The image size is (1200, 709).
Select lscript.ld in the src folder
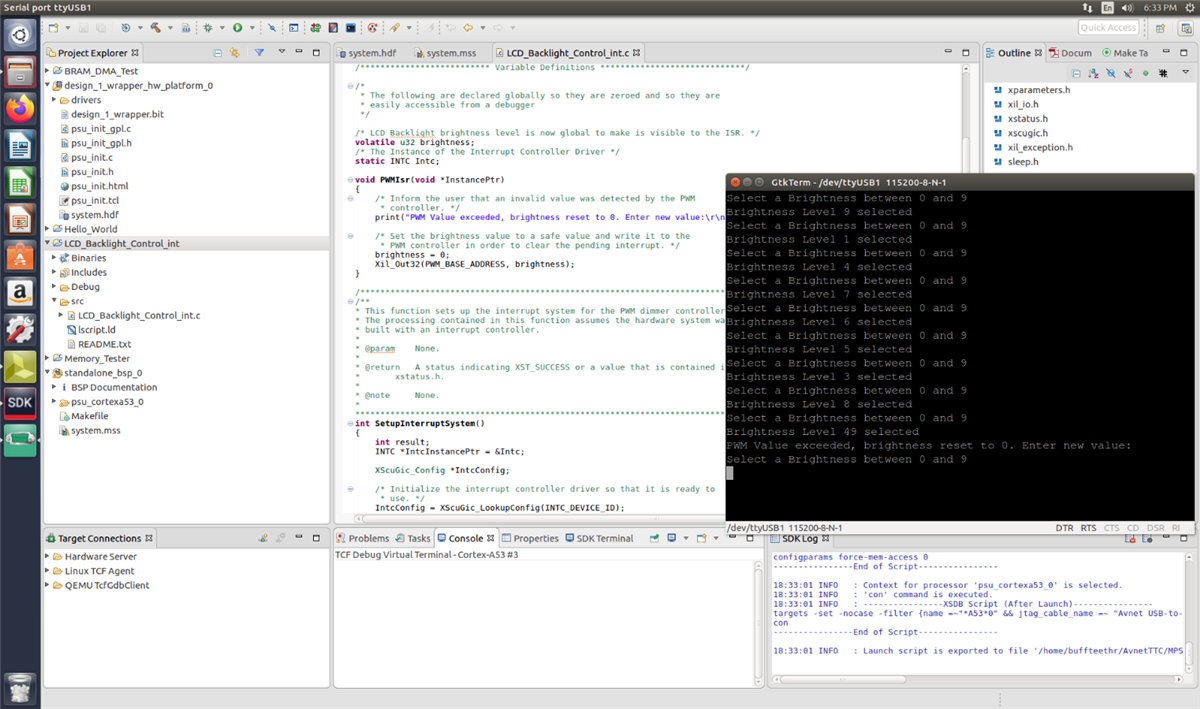click(x=97, y=329)
